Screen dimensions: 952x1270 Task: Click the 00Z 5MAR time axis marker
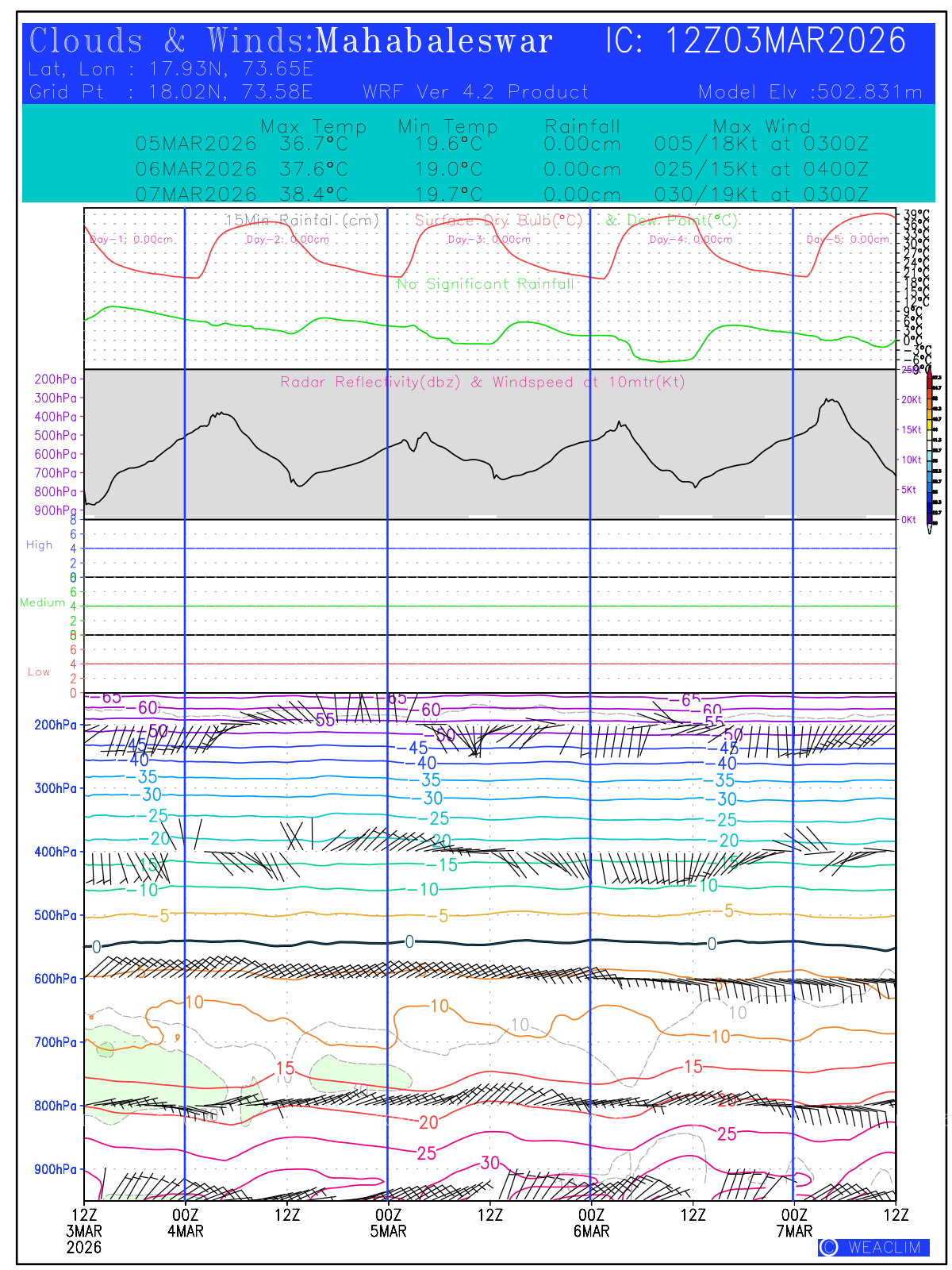pos(388,1223)
